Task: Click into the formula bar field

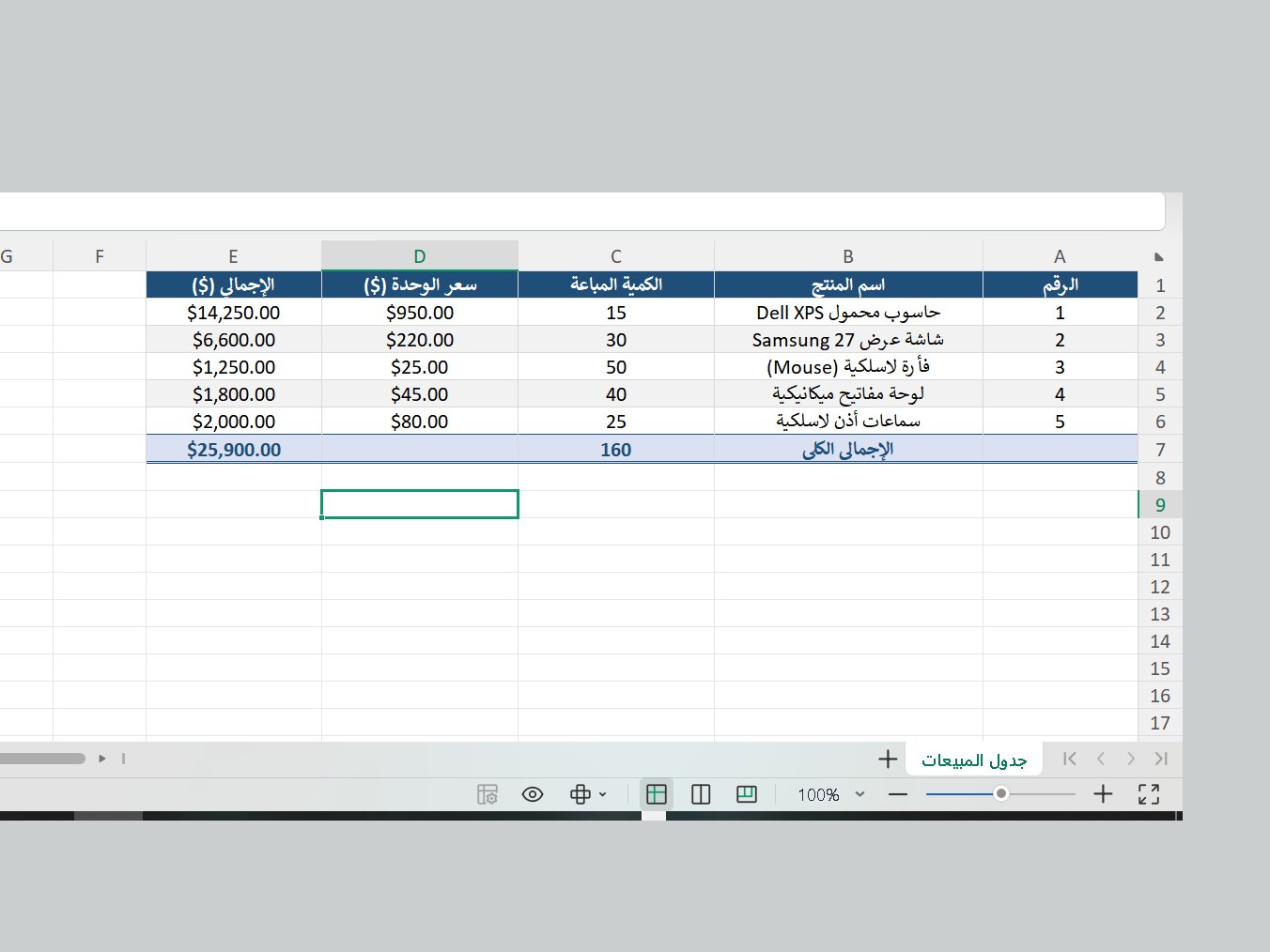Action: click(582, 211)
